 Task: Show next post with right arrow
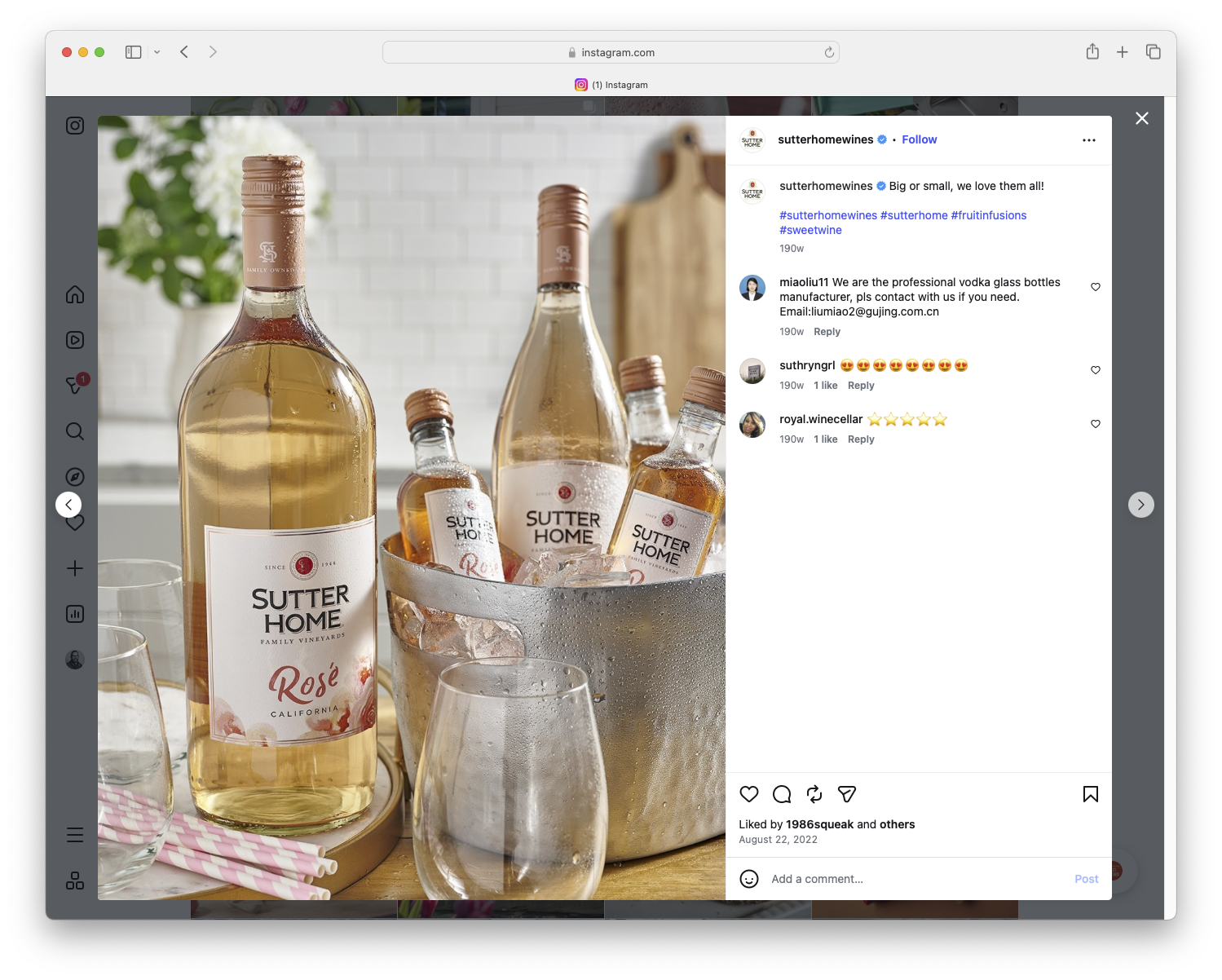1141,505
